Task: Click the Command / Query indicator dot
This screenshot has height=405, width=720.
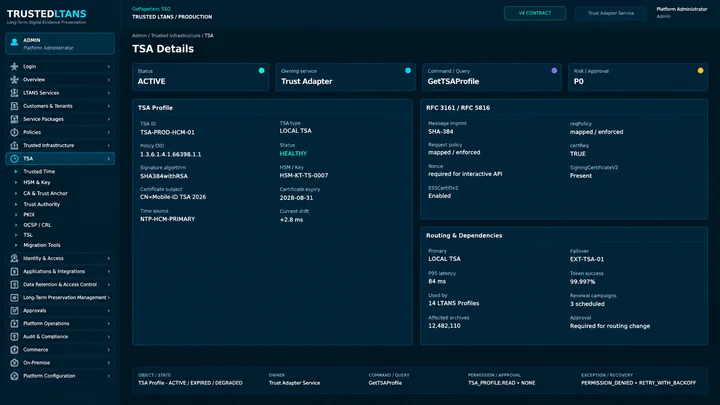Action: coord(554,71)
